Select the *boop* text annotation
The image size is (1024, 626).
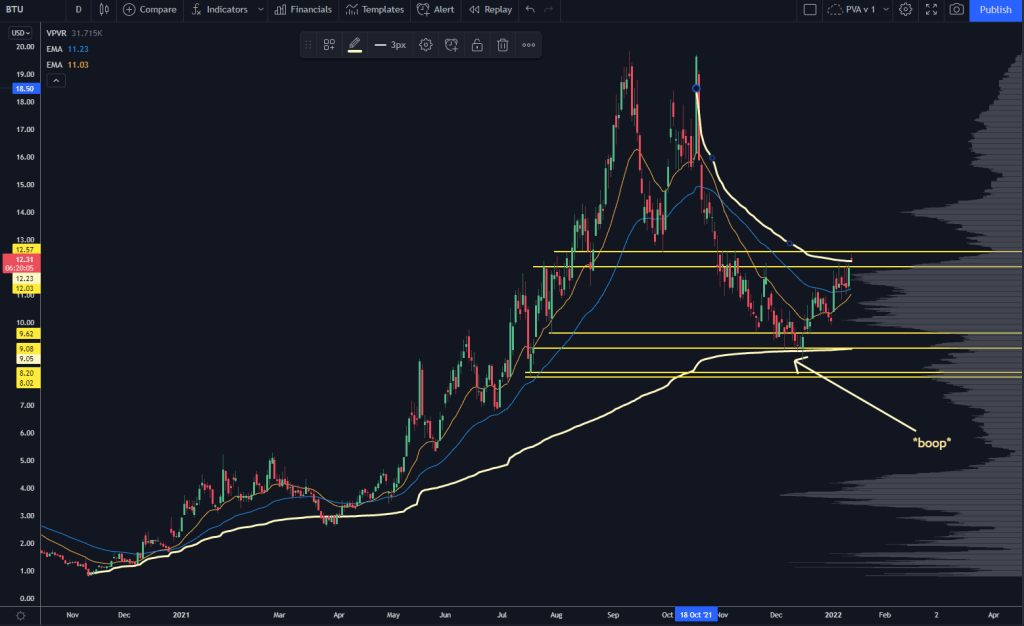931,443
